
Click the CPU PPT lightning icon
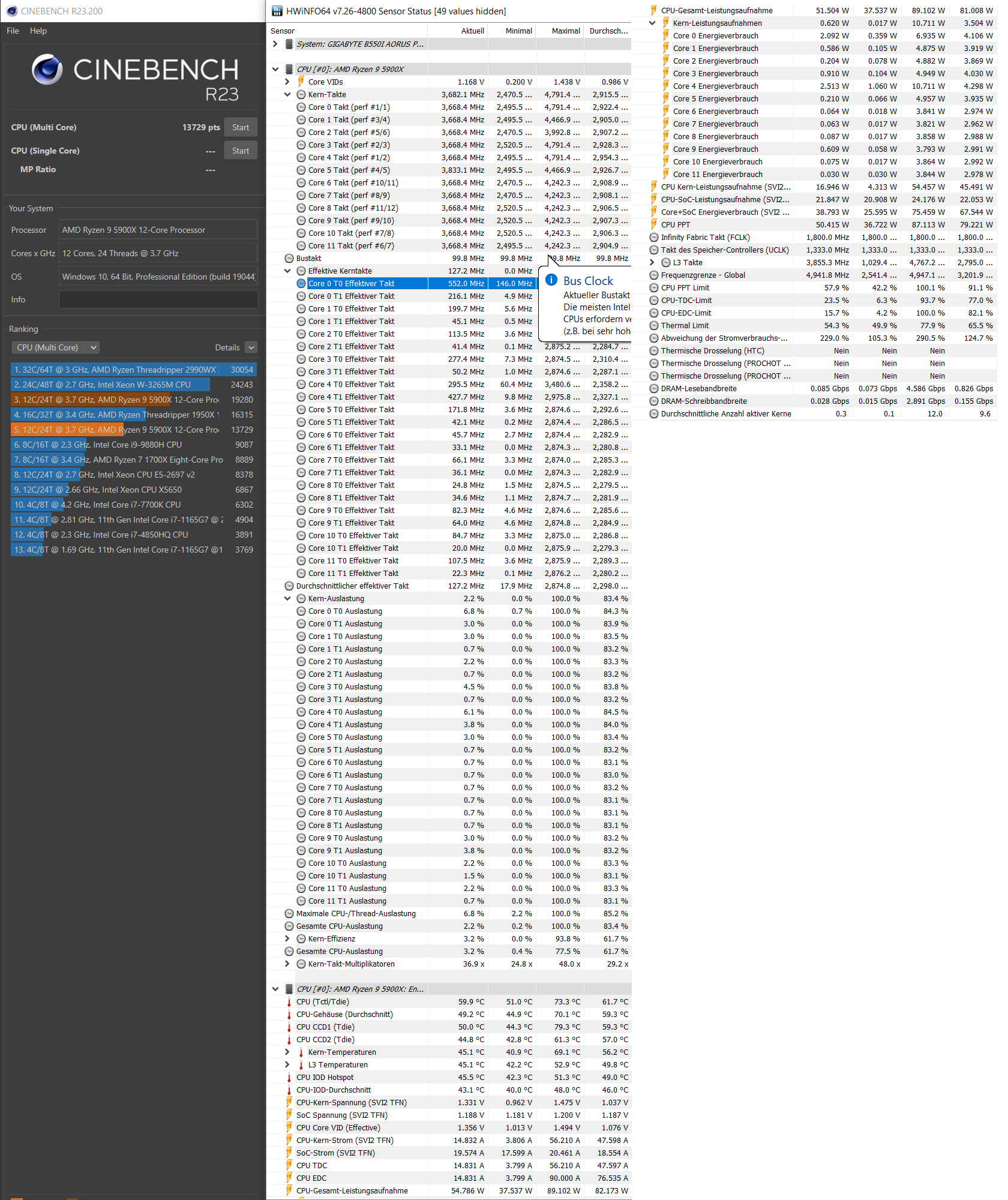(654, 224)
